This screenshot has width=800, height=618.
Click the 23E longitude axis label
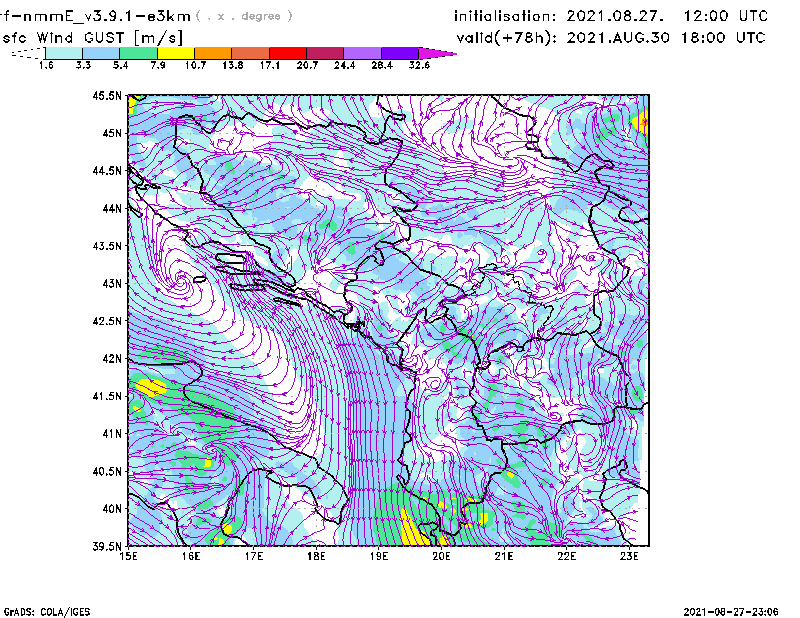629,558
